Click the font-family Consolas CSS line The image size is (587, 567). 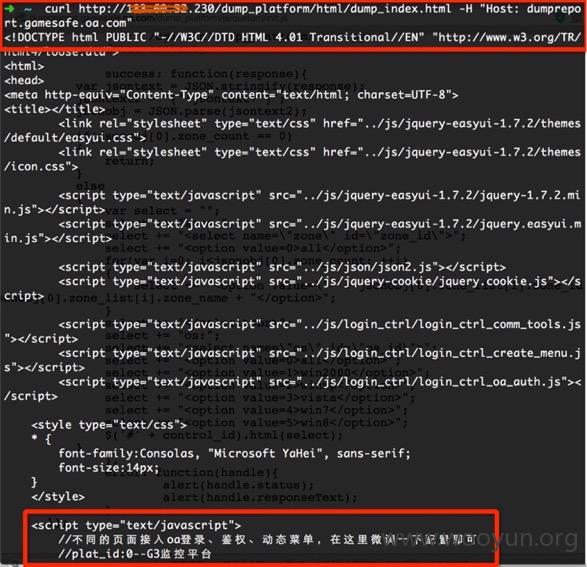point(234,453)
